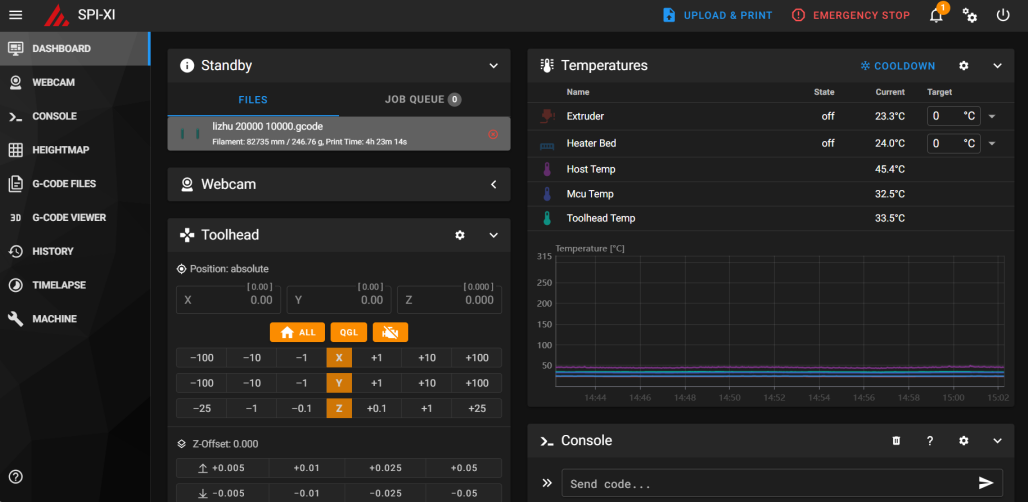The height and width of the screenshot is (502, 1028).
Task: Open Extruder target temperature presets dropdown
Action: [992, 116]
